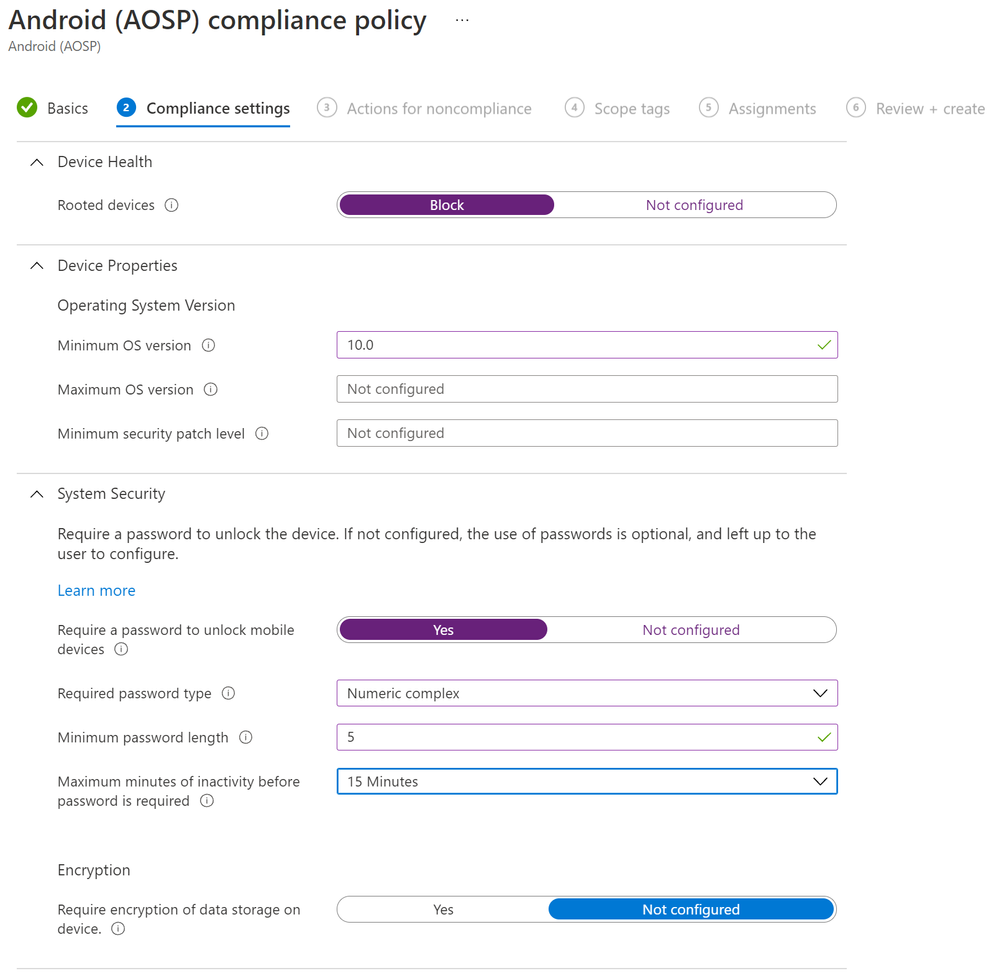Viewport: 999px width, 976px height.
Task: Click the Minimum security patch level field
Action: 587,433
